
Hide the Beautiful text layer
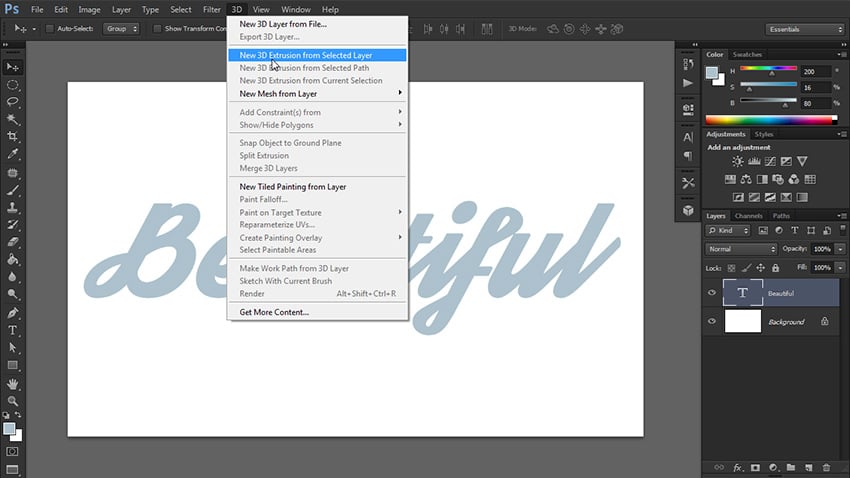[712, 293]
